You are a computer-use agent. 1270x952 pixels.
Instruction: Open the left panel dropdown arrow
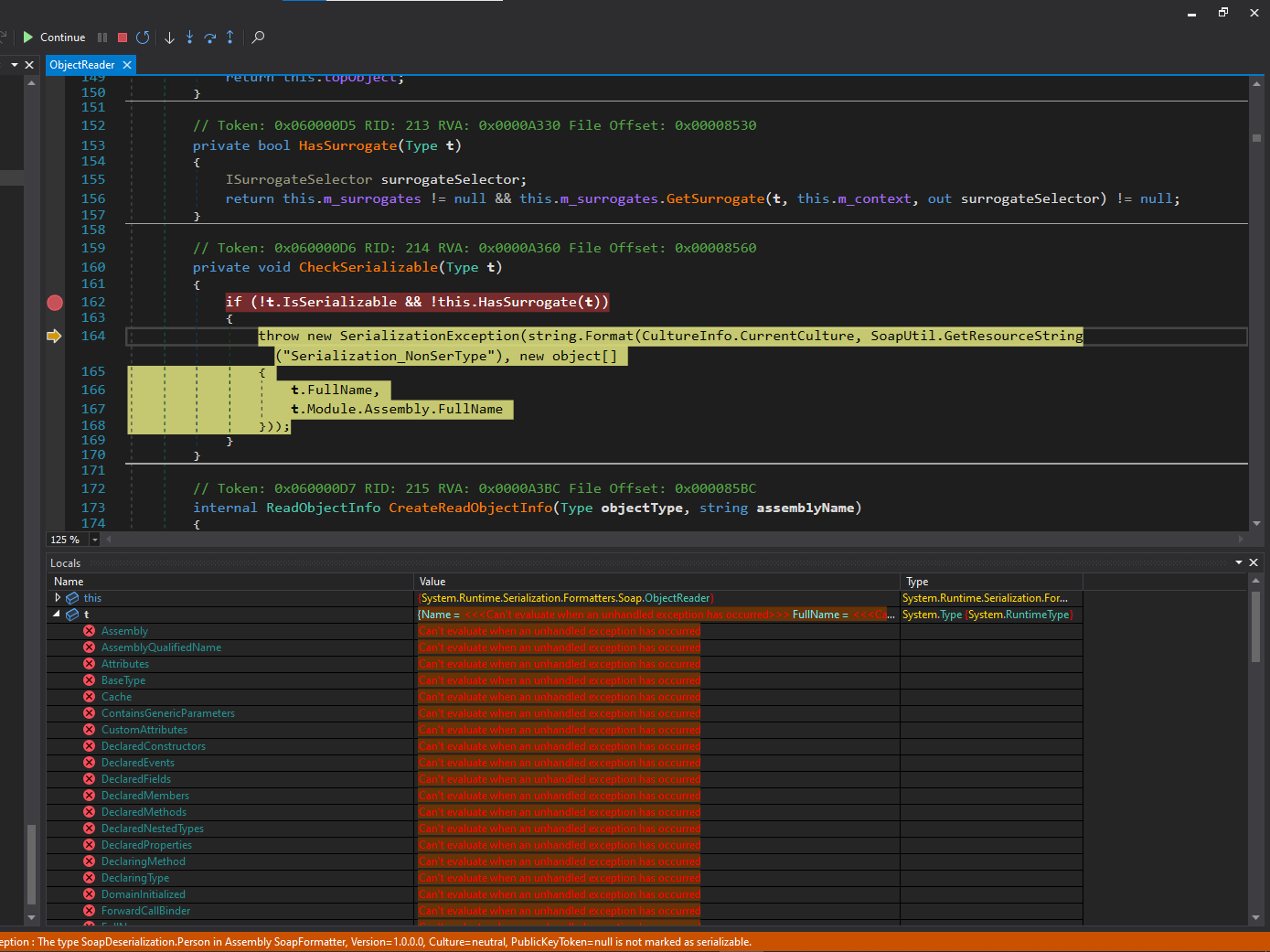tap(15, 65)
